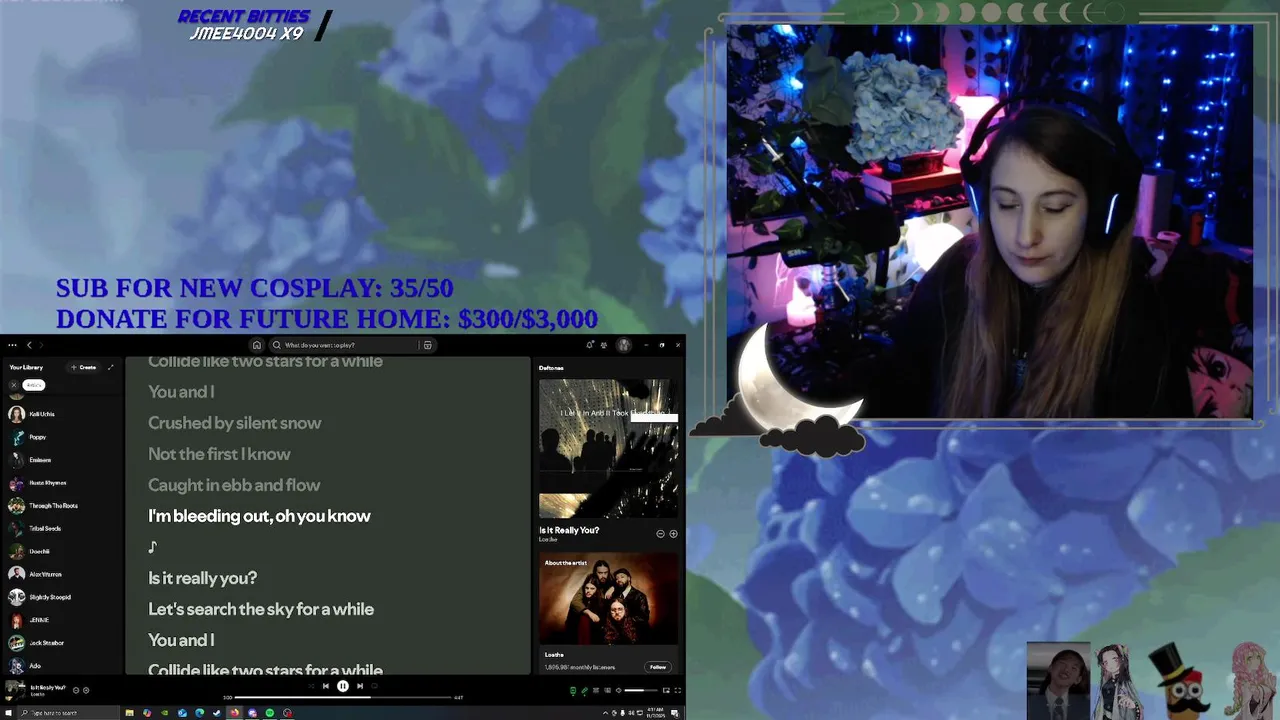Image resolution: width=1280 pixels, height=720 pixels.
Task: Go back with the Spotify back arrow
Action: tap(29, 345)
